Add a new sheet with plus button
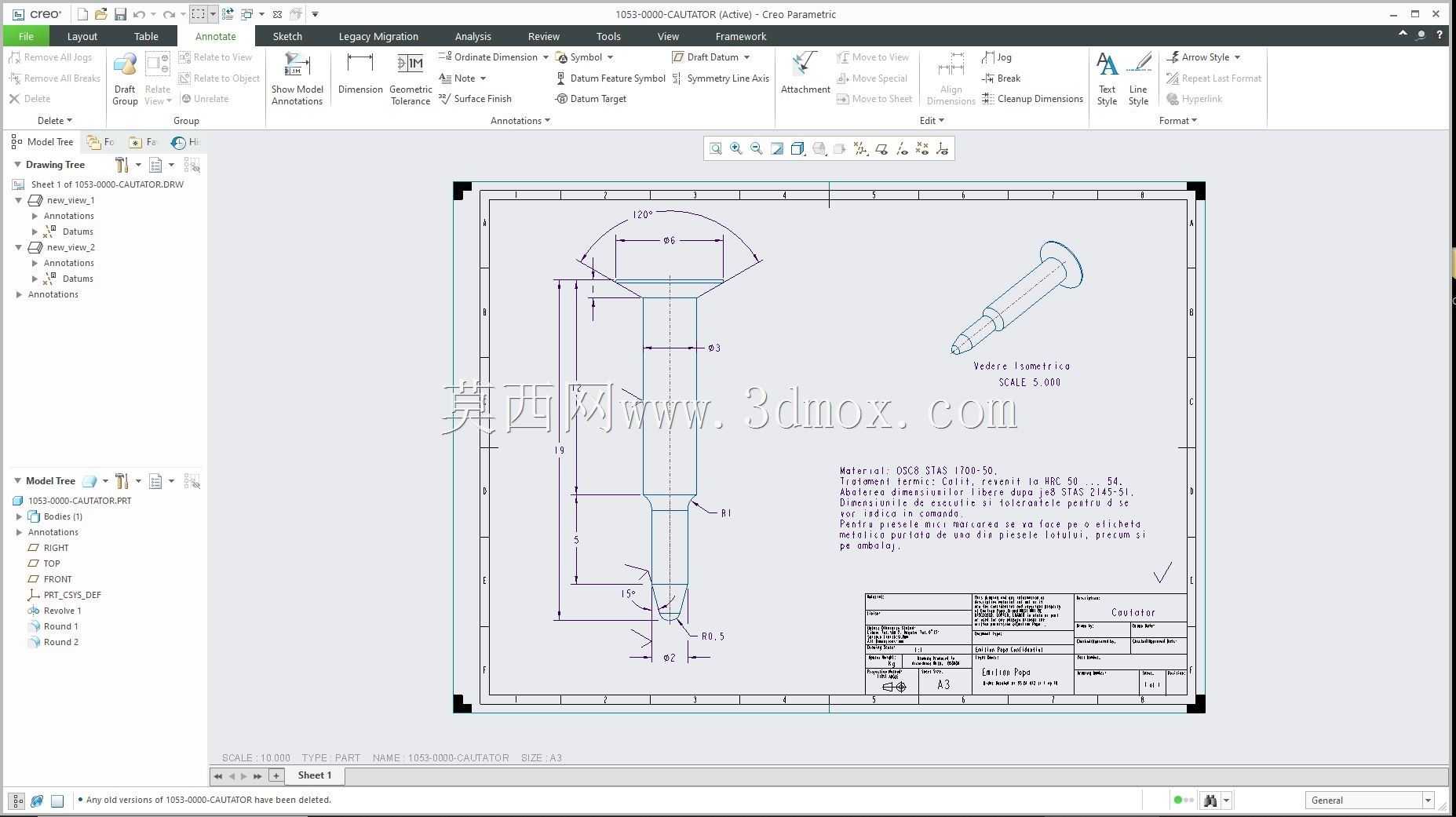 [276, 775]
